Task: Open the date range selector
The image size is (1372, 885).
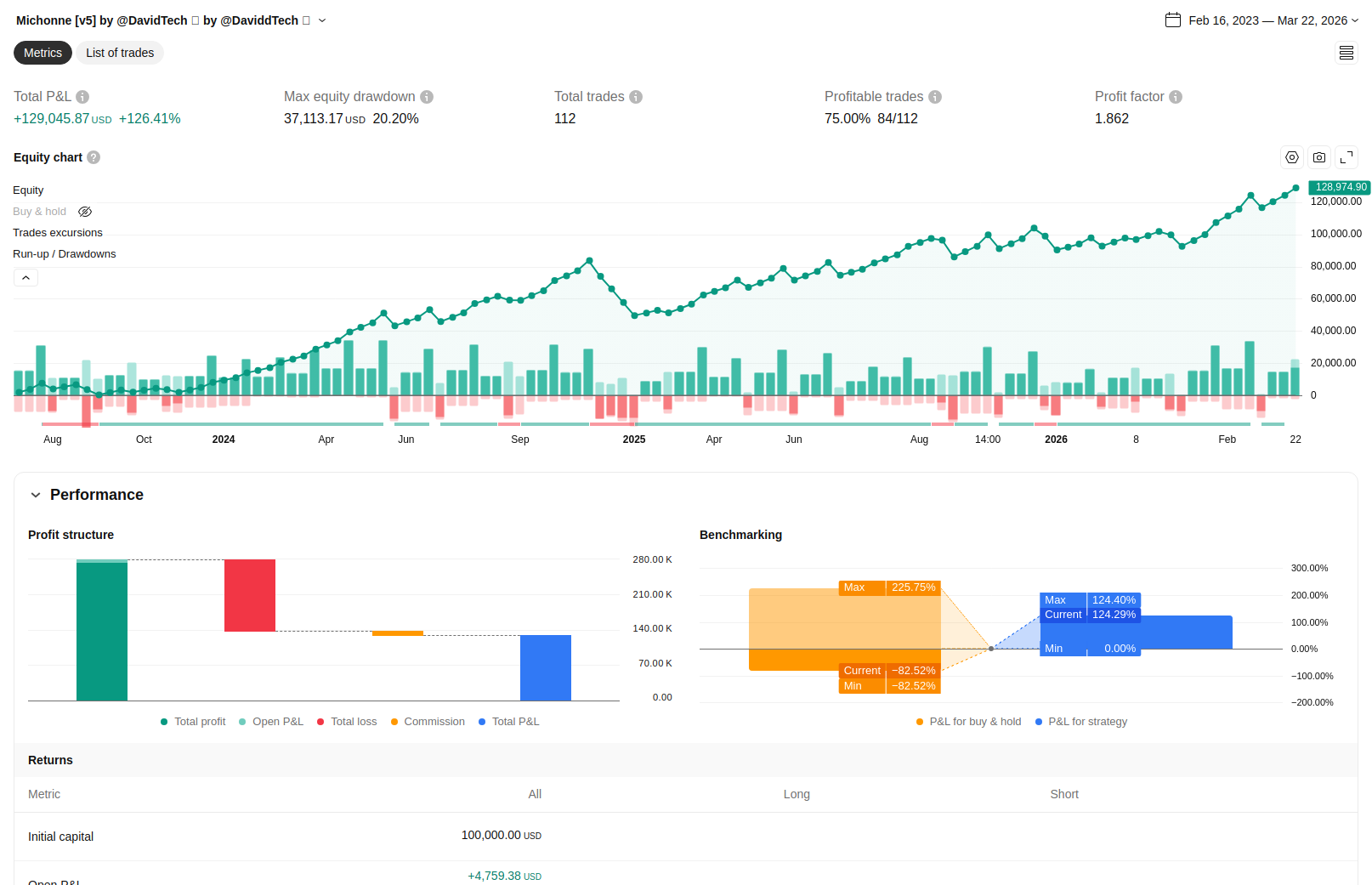Action: pyautogui.click(x=1267, y=20)
